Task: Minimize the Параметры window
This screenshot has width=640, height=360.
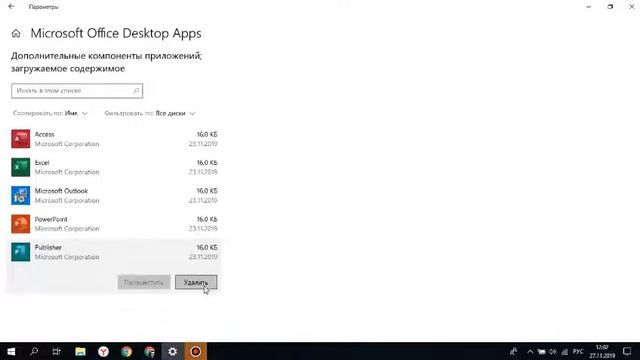Action: point(589,7)
